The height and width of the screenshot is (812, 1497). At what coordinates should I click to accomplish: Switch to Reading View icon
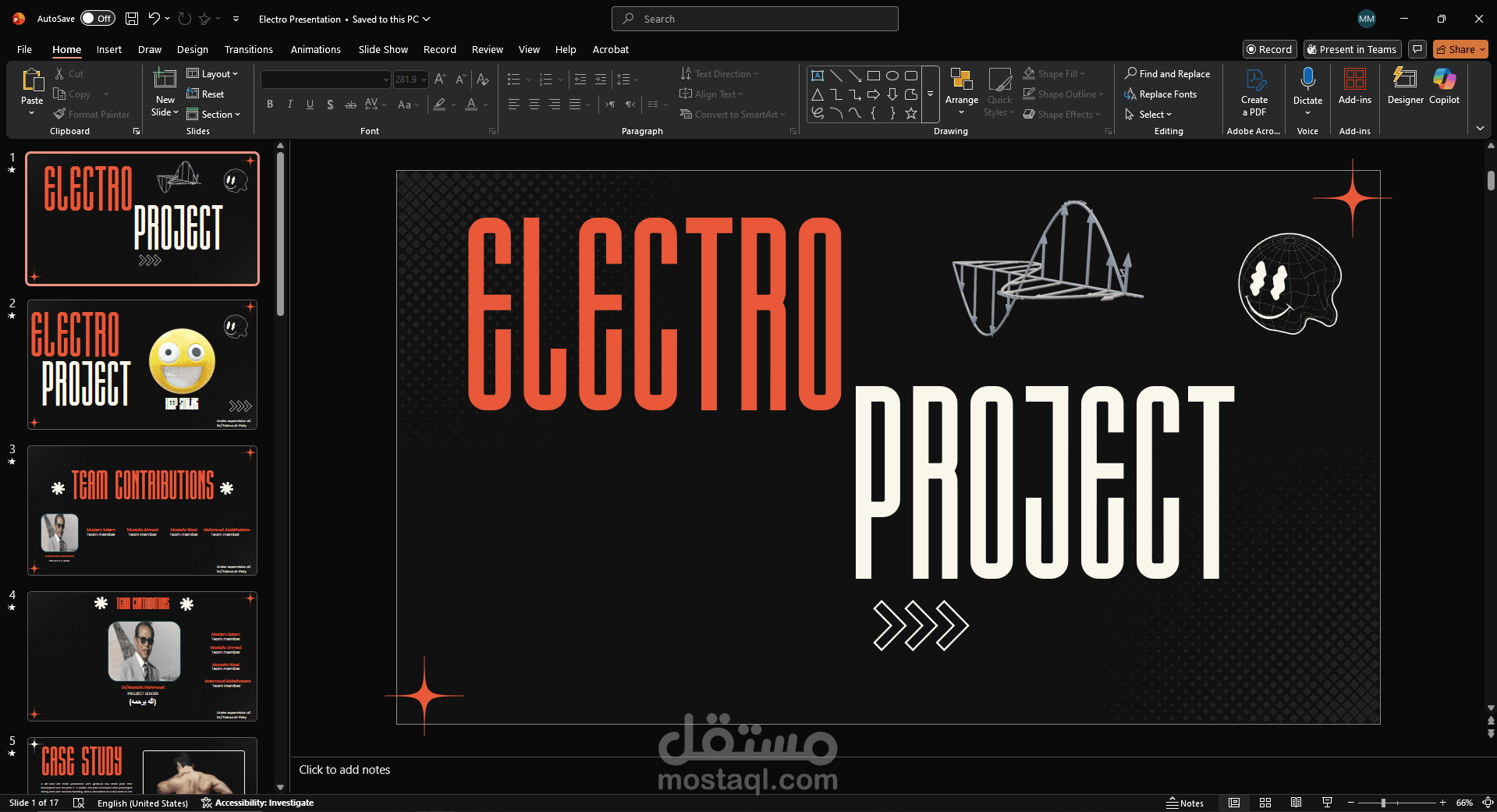pos(1296,803)
